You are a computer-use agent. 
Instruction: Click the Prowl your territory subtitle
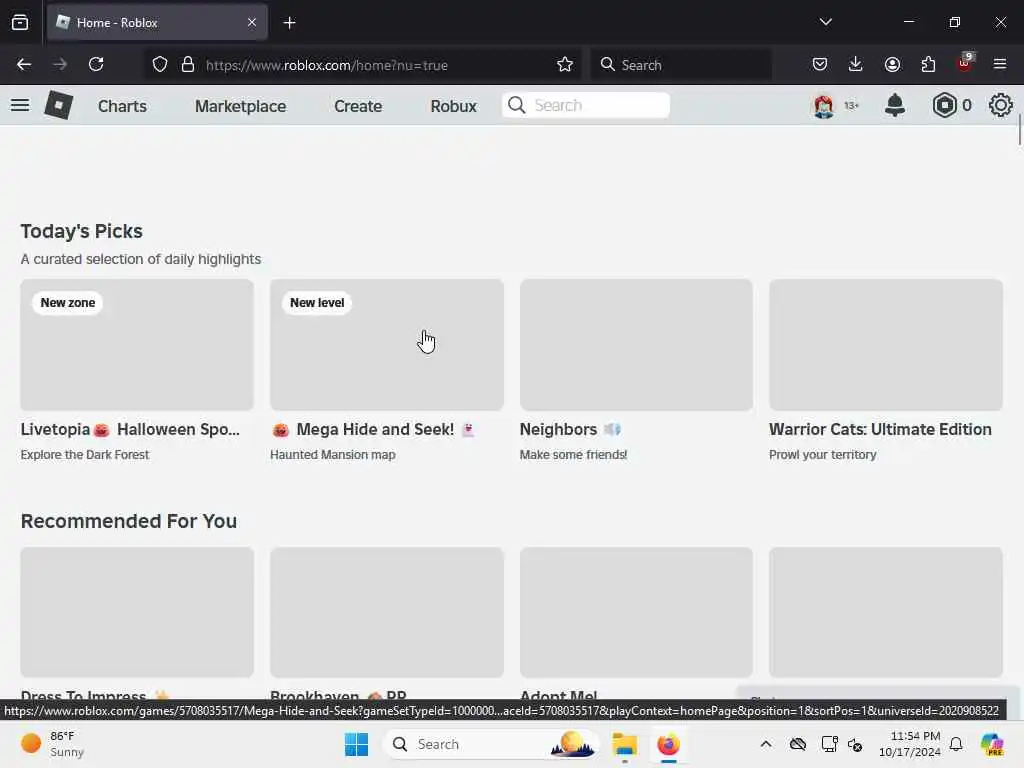click(823, 455)
